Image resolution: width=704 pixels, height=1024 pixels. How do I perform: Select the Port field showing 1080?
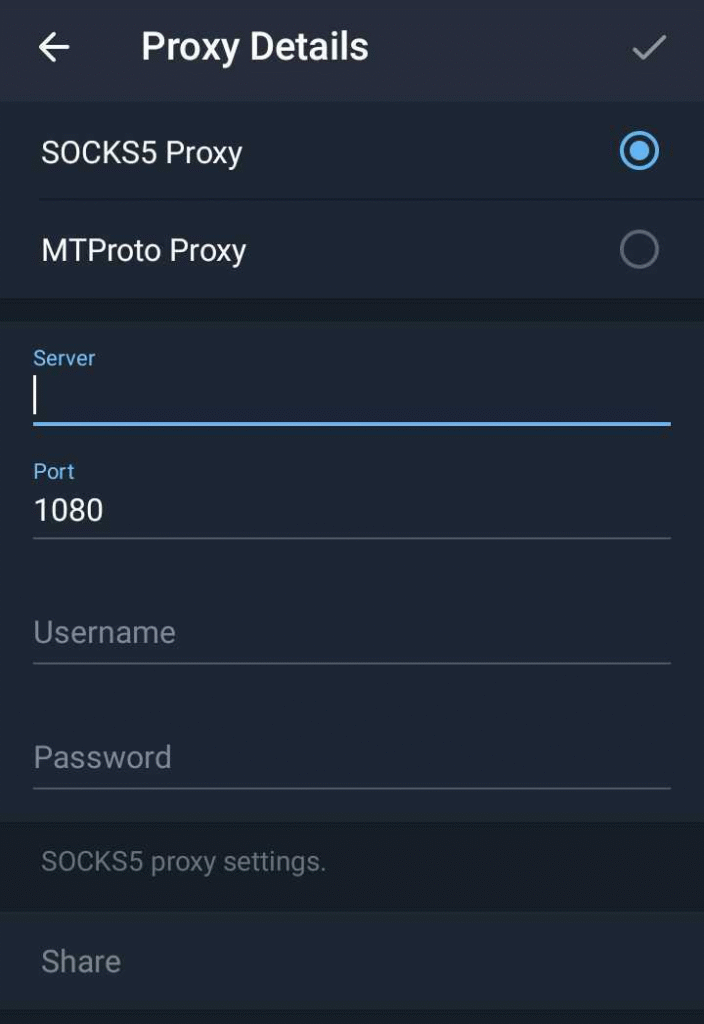point(350,510)
